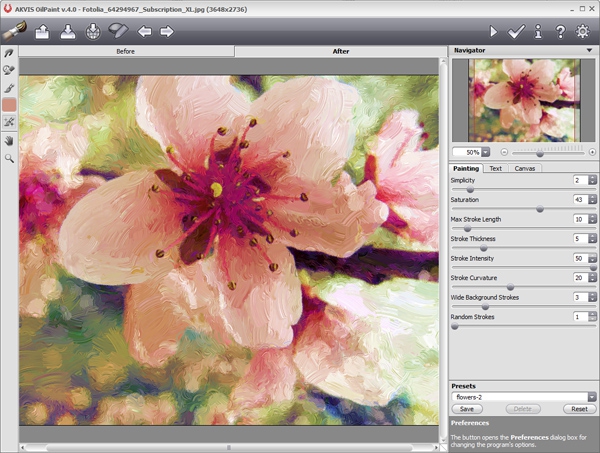This screenshot has height=453, width=600.
Task: Switch to the After tab
Action: (x=341, y=51)
